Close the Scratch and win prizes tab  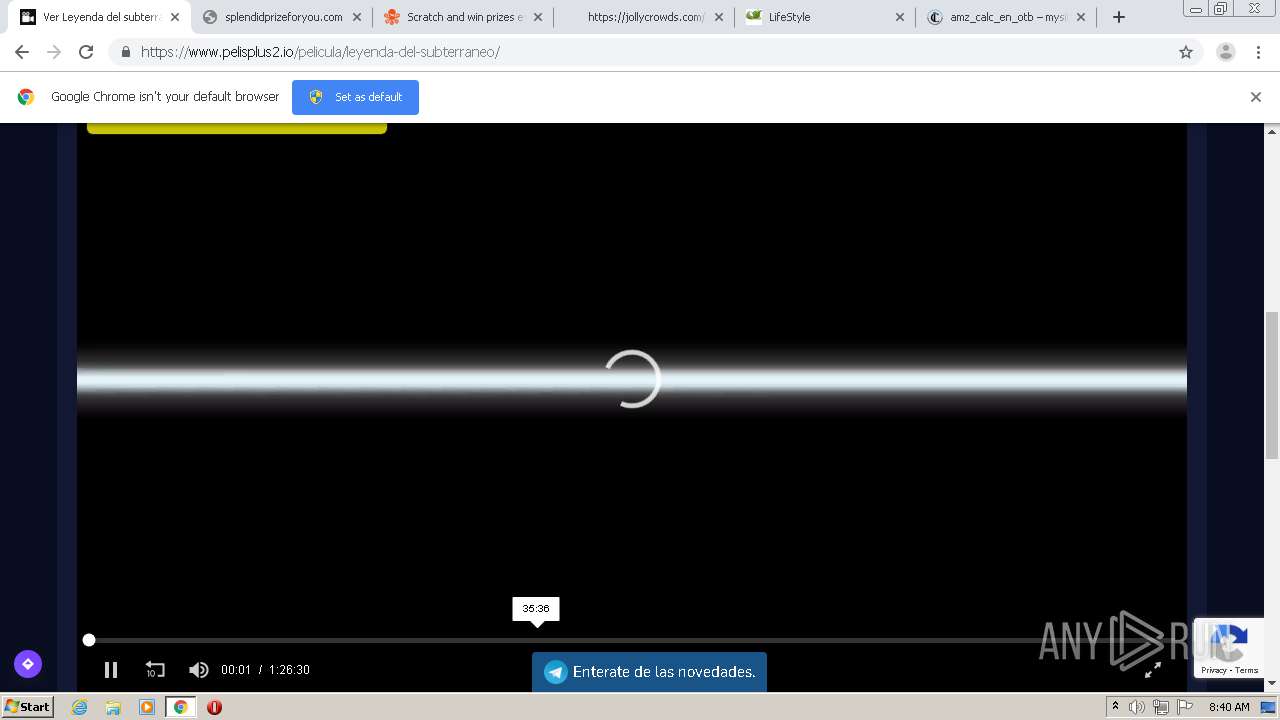537,17
